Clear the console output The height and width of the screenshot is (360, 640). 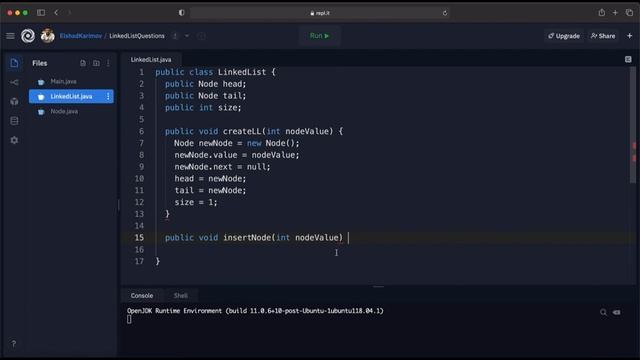[x=616, y=312]
